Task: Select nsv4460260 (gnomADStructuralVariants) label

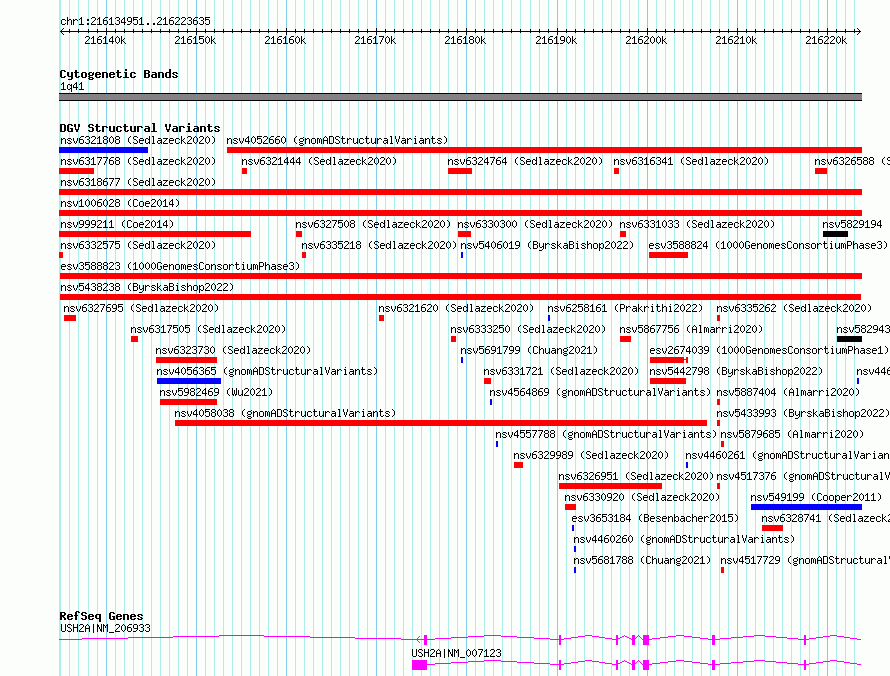Action: click(684, 539)
